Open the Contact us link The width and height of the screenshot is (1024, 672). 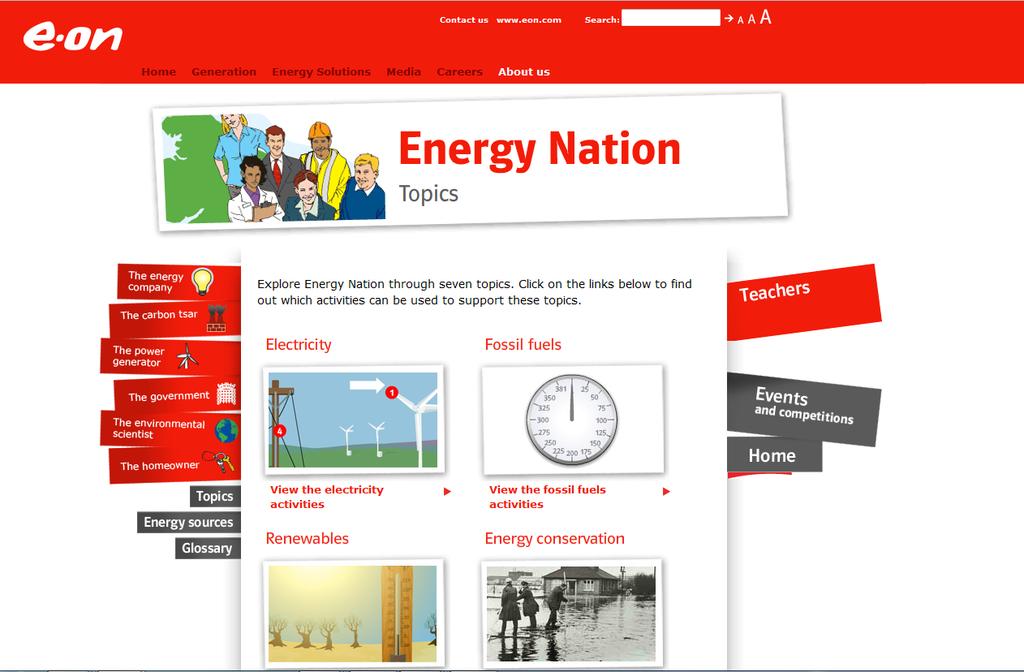(464, 20)
